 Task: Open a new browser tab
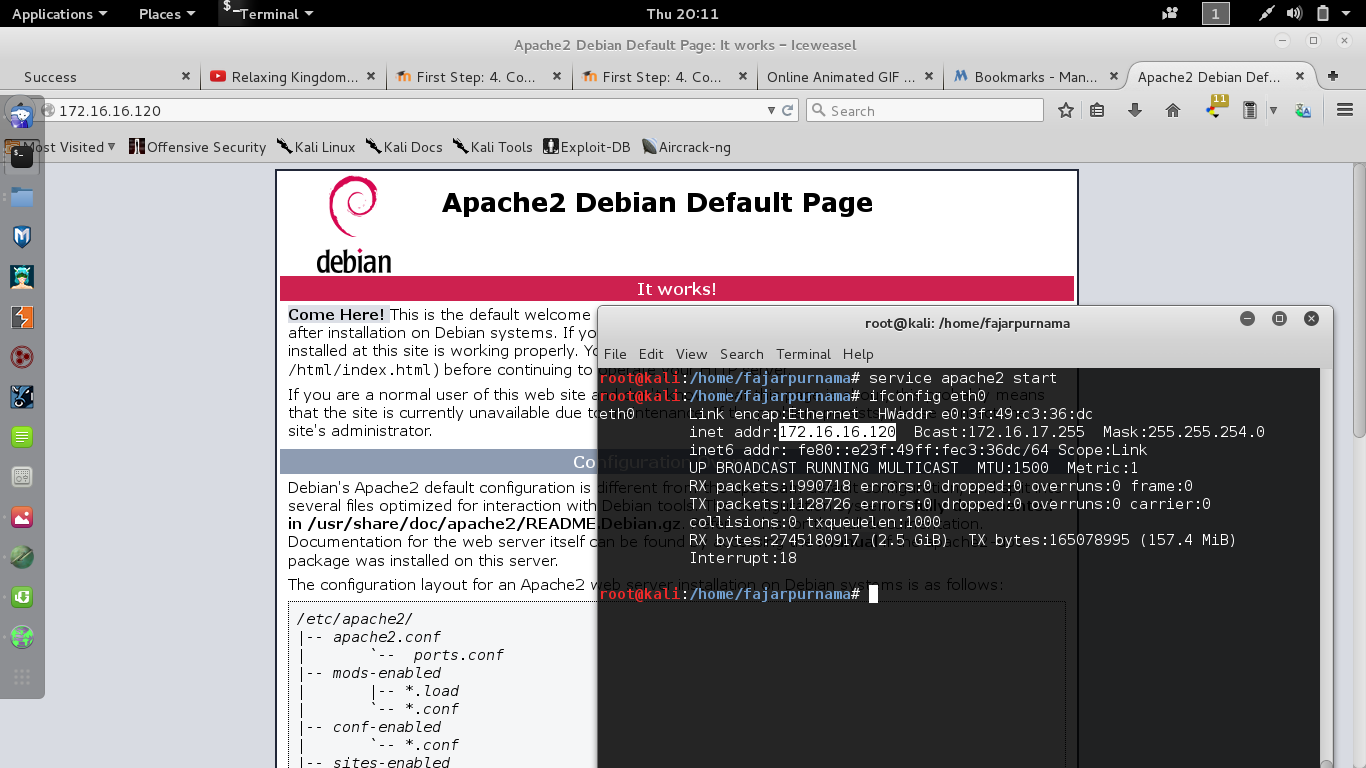[x=1332, y=76]
